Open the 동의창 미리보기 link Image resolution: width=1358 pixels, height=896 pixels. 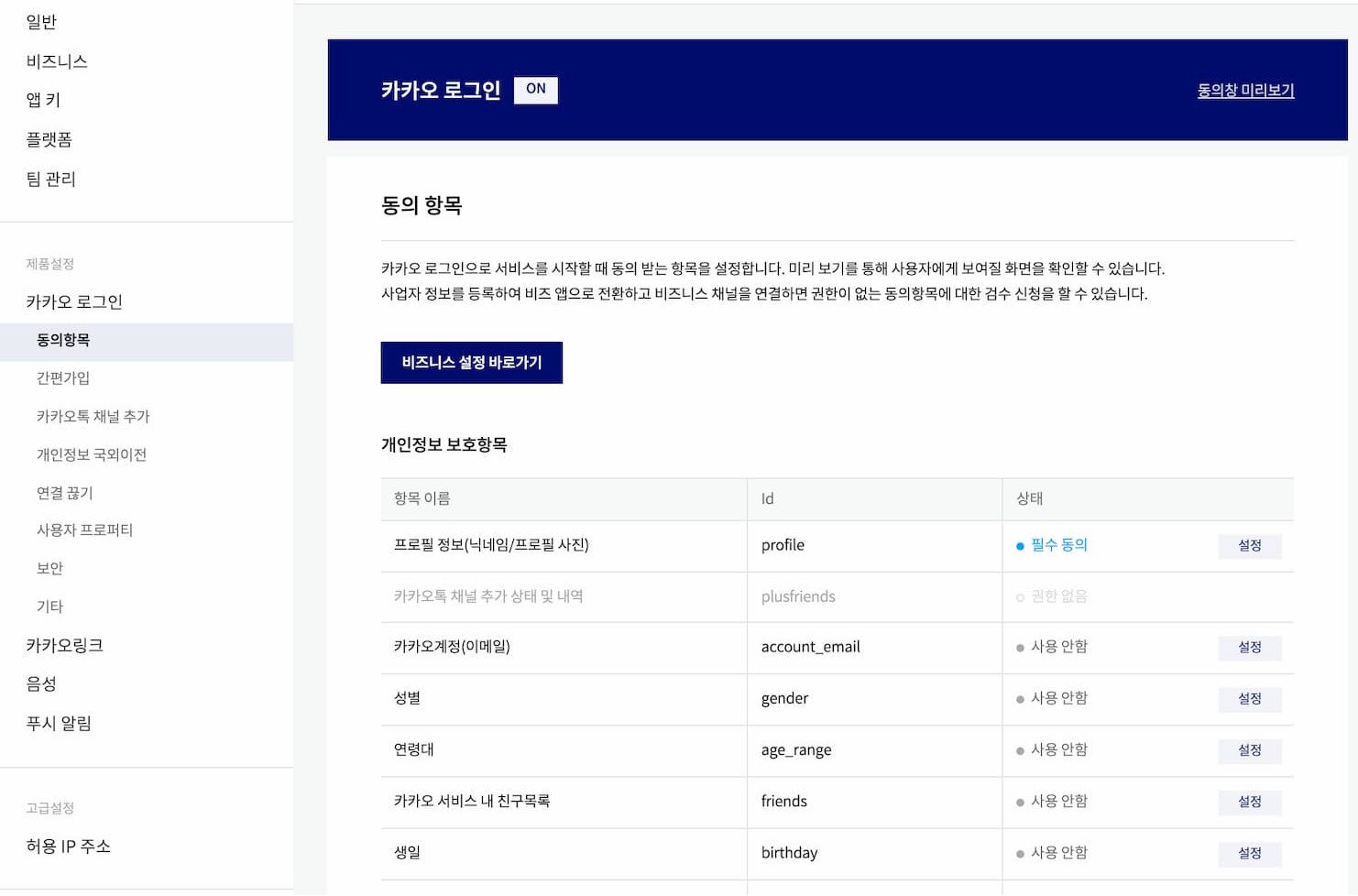(1245, 90)
